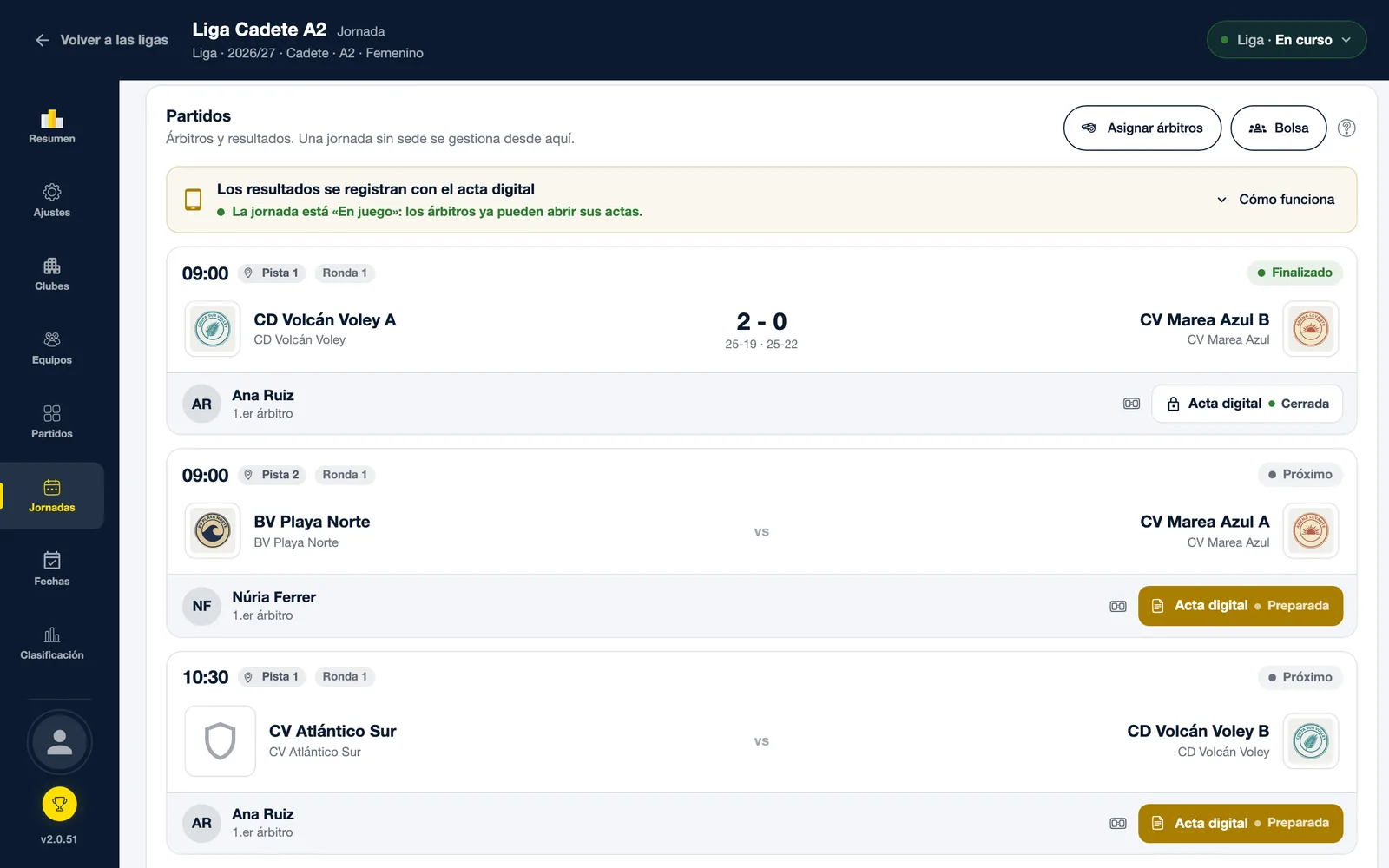Image resolution: width=1389 pixels, height=868 pixels.
Task: Switch to Partidos in the sidebar
Action: point(52,422)
